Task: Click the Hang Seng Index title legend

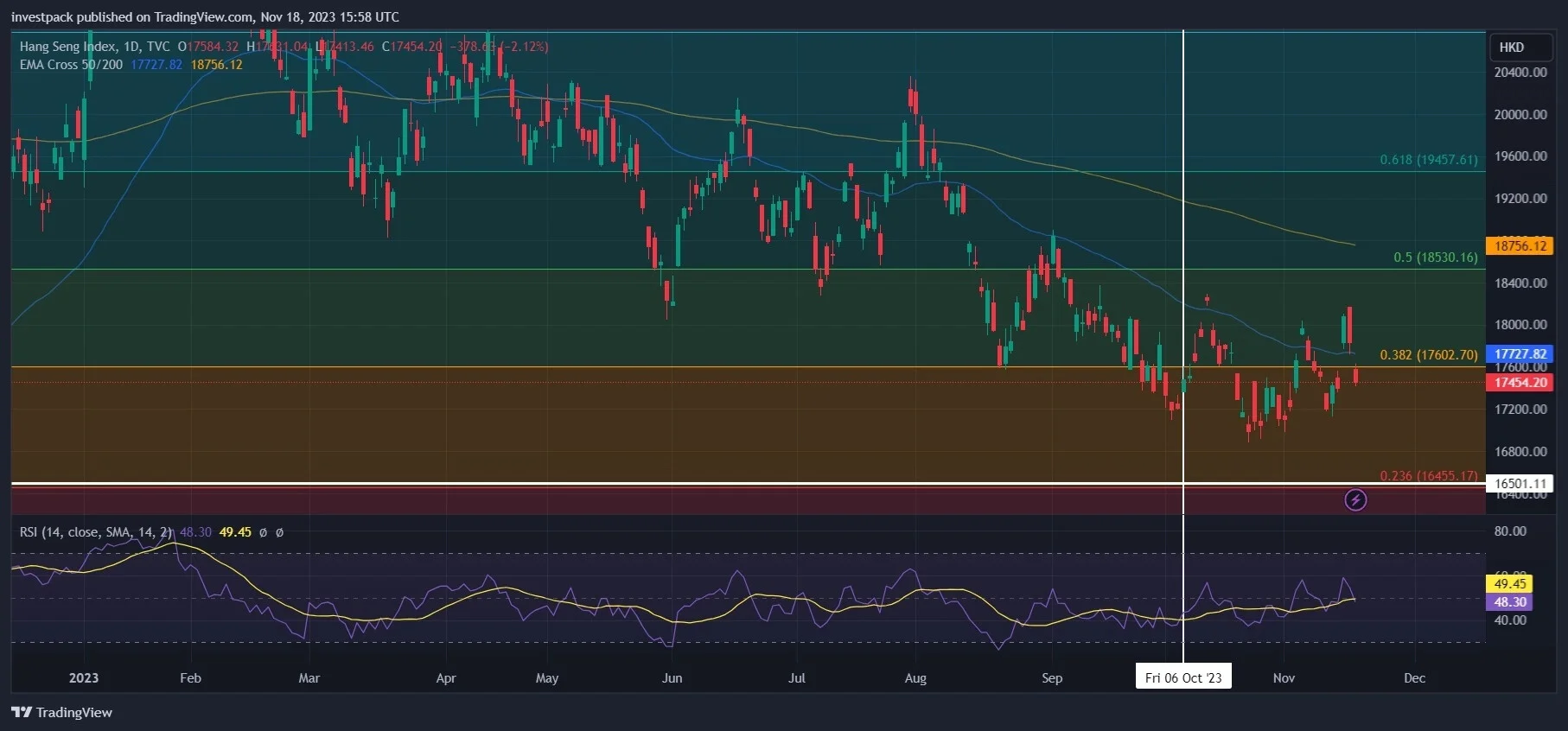Action: [x=95, y=47]
